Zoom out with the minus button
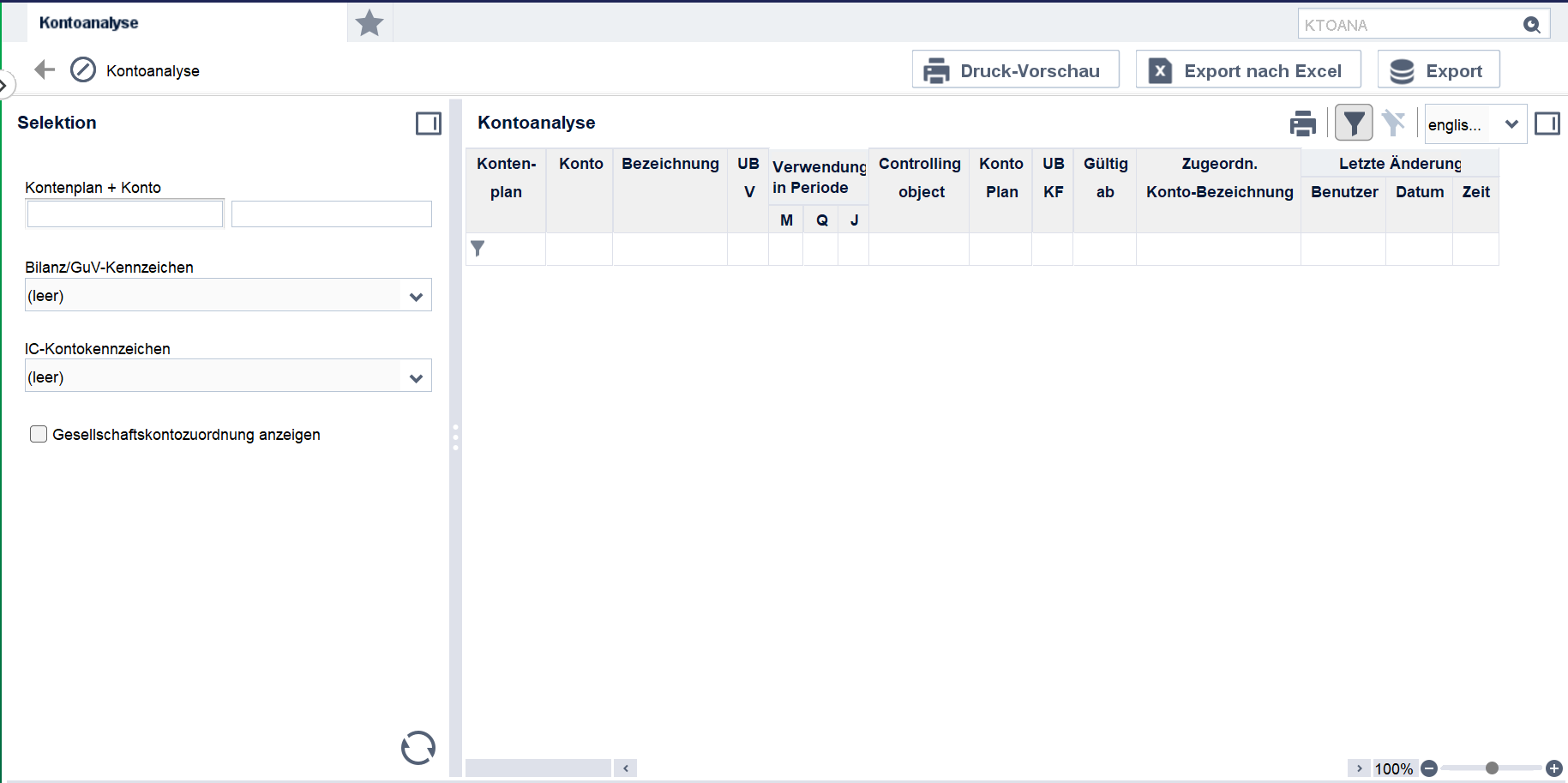Image resolution: width=1568 pixels, height=783 pixels. [1429, 768]
